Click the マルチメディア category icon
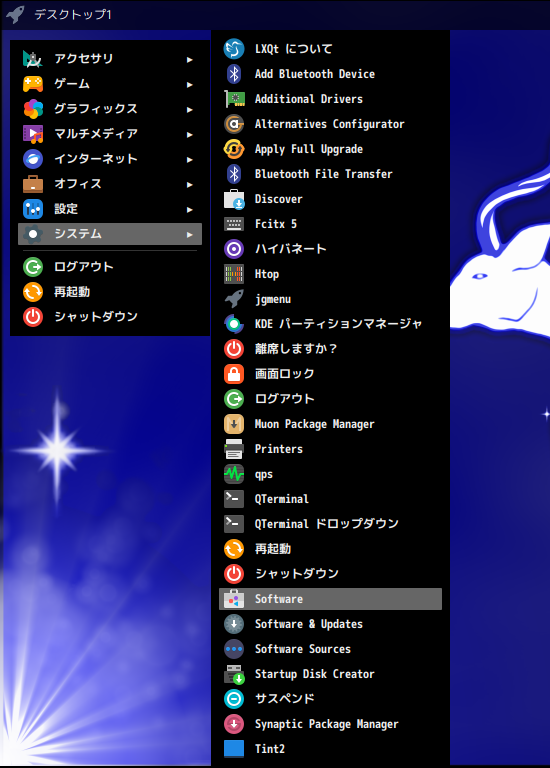This screenshot has height=768, width=550. tap(33, 134)
